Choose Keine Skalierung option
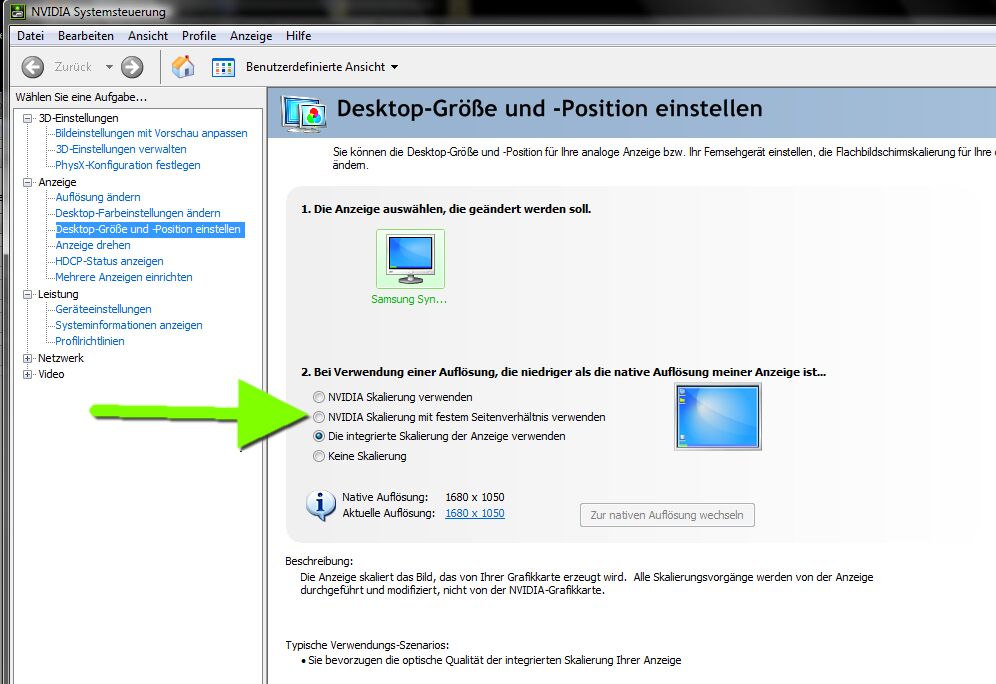 click(x=319, y=456)
